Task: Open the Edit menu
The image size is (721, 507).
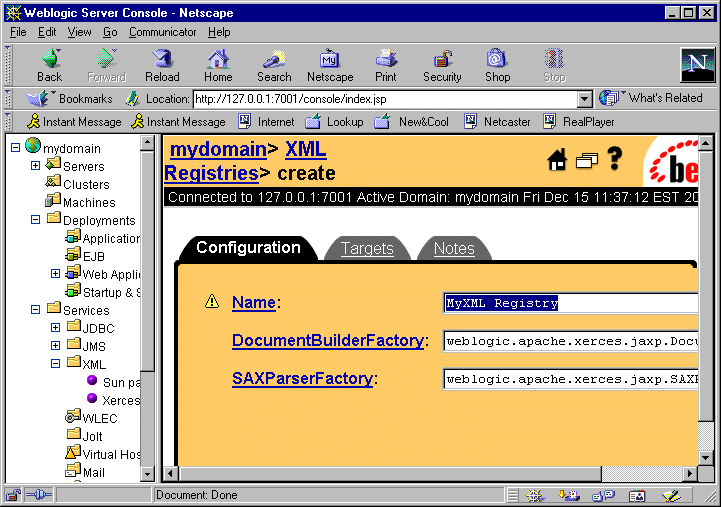Action: pos(47,32)
